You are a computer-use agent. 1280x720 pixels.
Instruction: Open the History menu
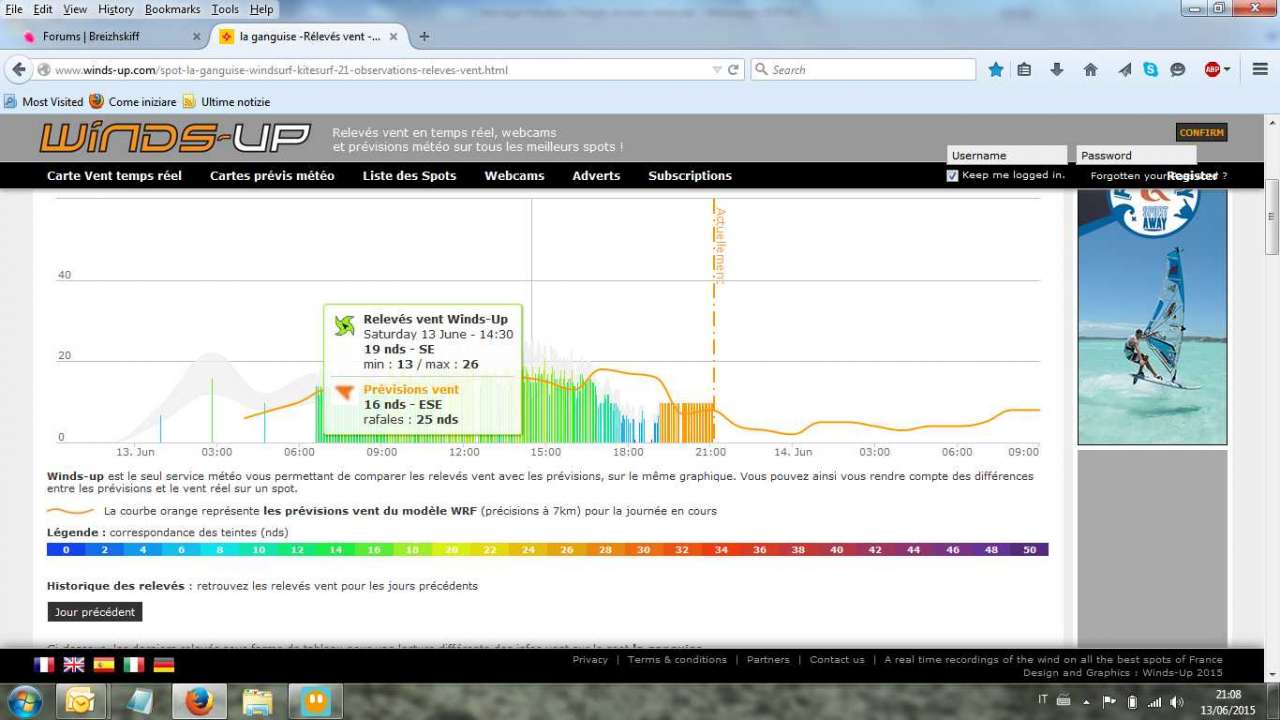[x=116, y=9]
